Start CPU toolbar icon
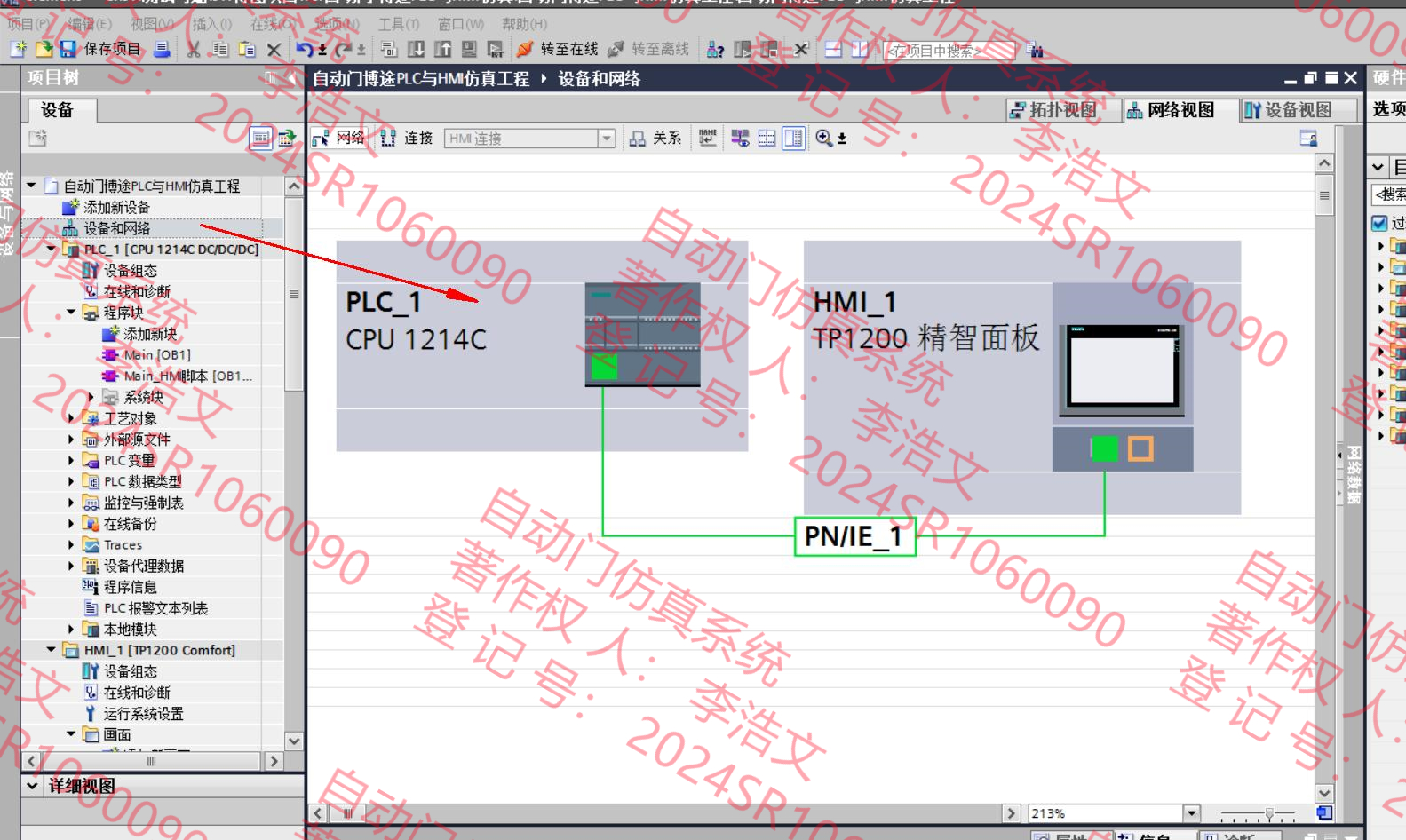The image size is (1406, 840). [x=743, y=50]
